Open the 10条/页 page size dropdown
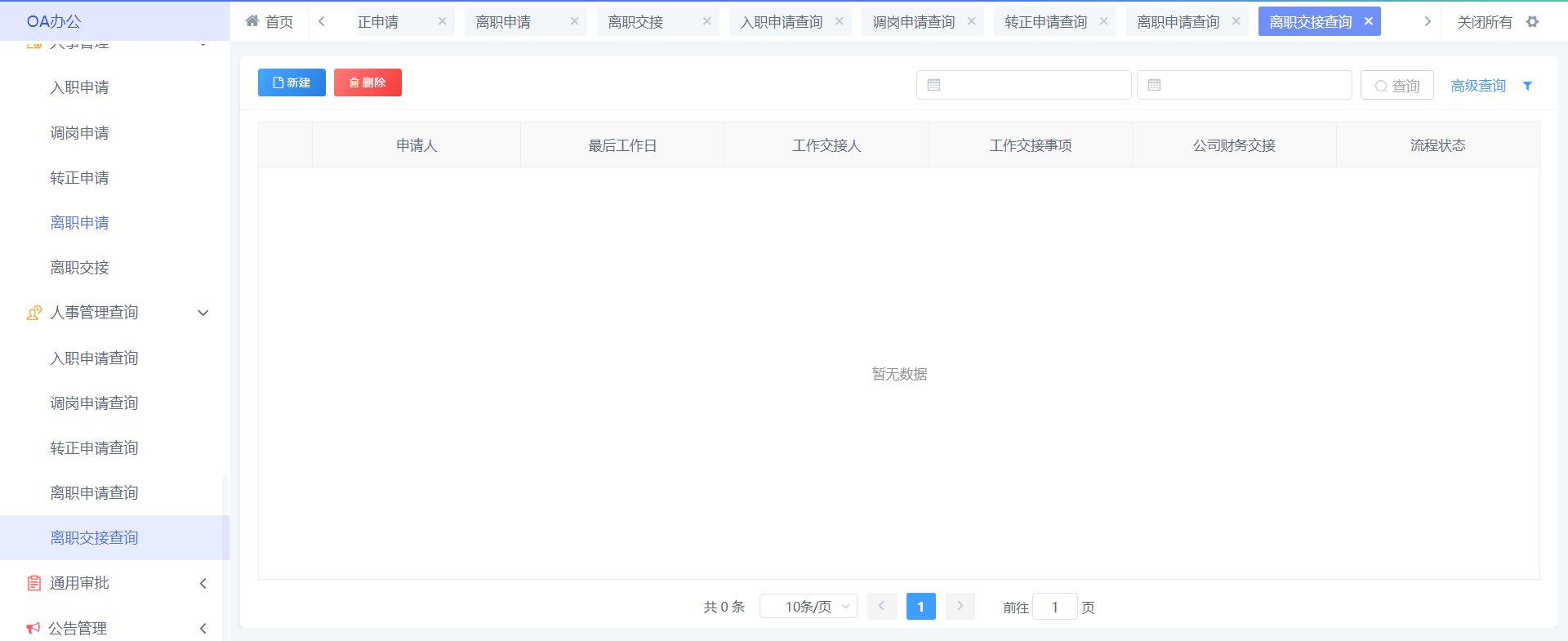 [x=808, y=607]
